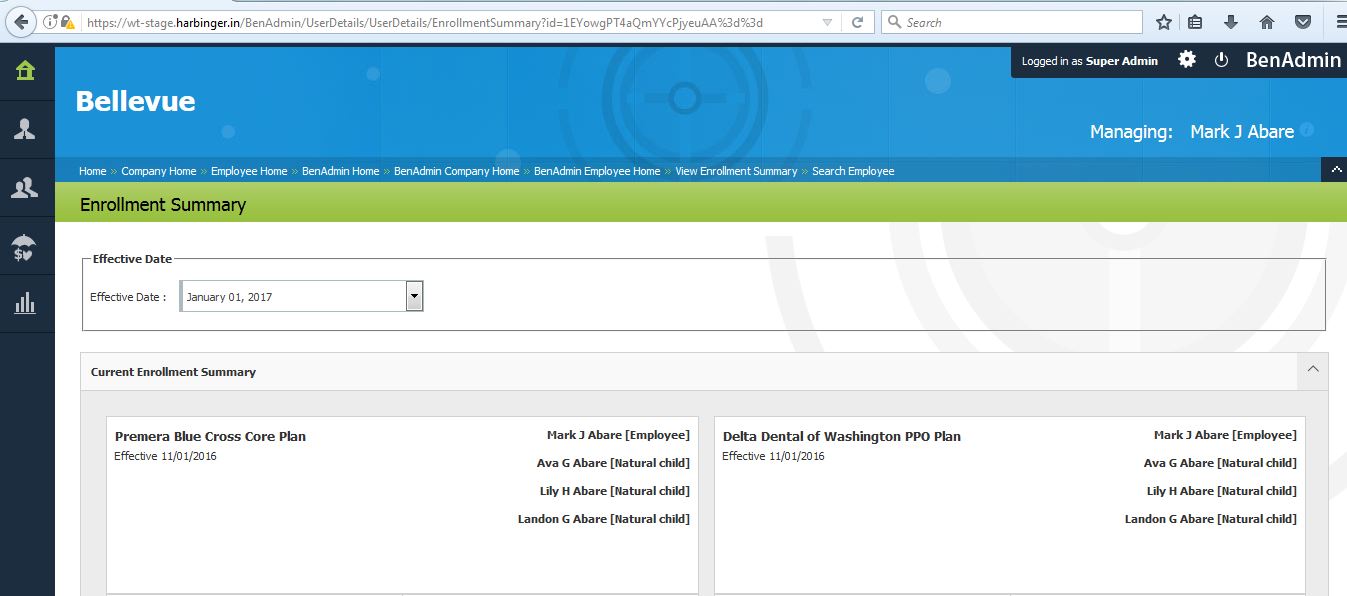Screen dimensions: 1347x596
Task: Open the bar chart reports icon
Action: pos(25,303)
